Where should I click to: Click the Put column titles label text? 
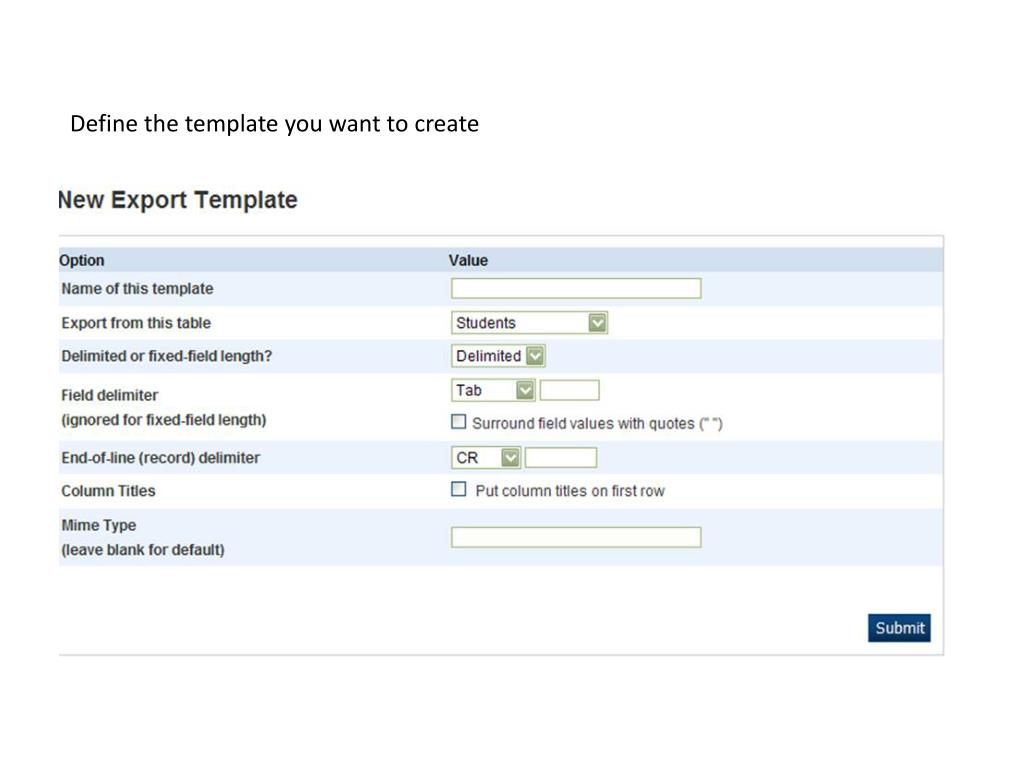click(x=569, y=490)
